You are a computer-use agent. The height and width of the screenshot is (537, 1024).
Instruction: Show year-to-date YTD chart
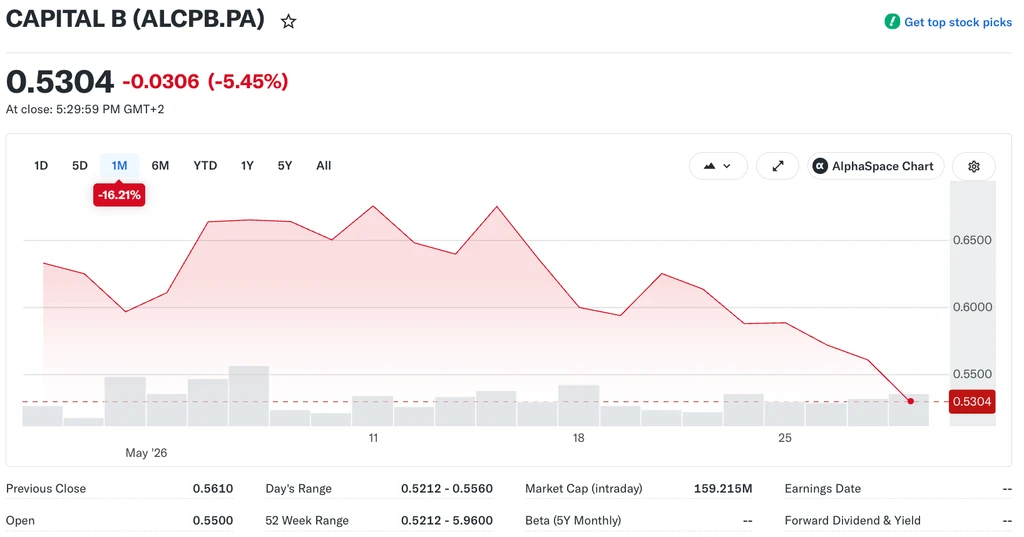[205, 166]
